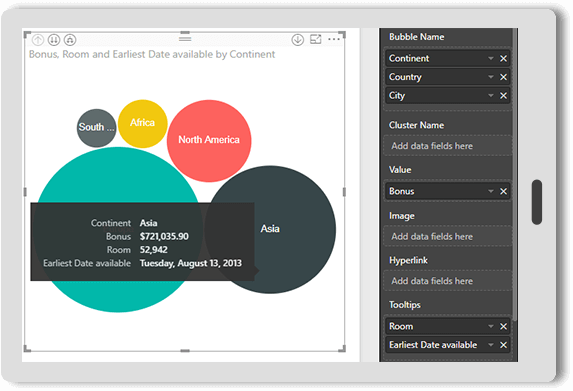Open the Continent field dropdown arrow

[x=491, y=58]
